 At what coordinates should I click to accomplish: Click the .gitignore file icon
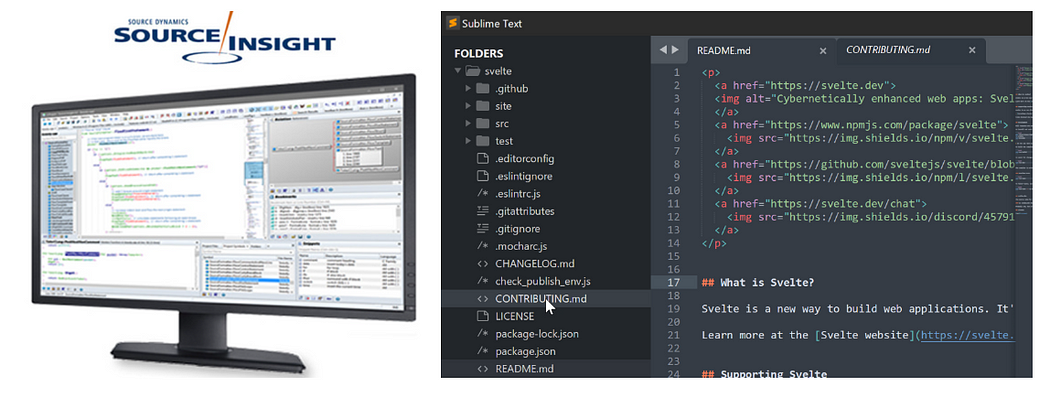point(482,228)
